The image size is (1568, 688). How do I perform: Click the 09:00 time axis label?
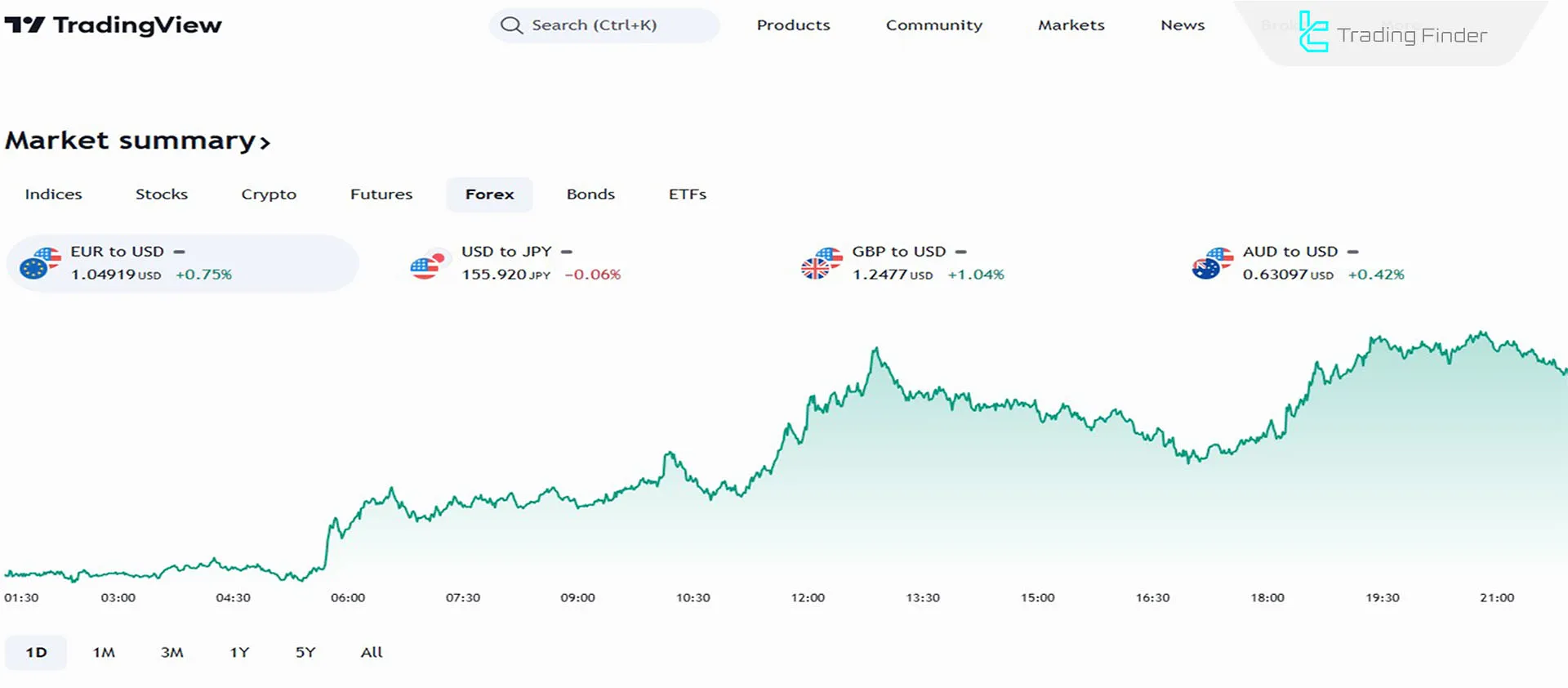click(577, 598)
